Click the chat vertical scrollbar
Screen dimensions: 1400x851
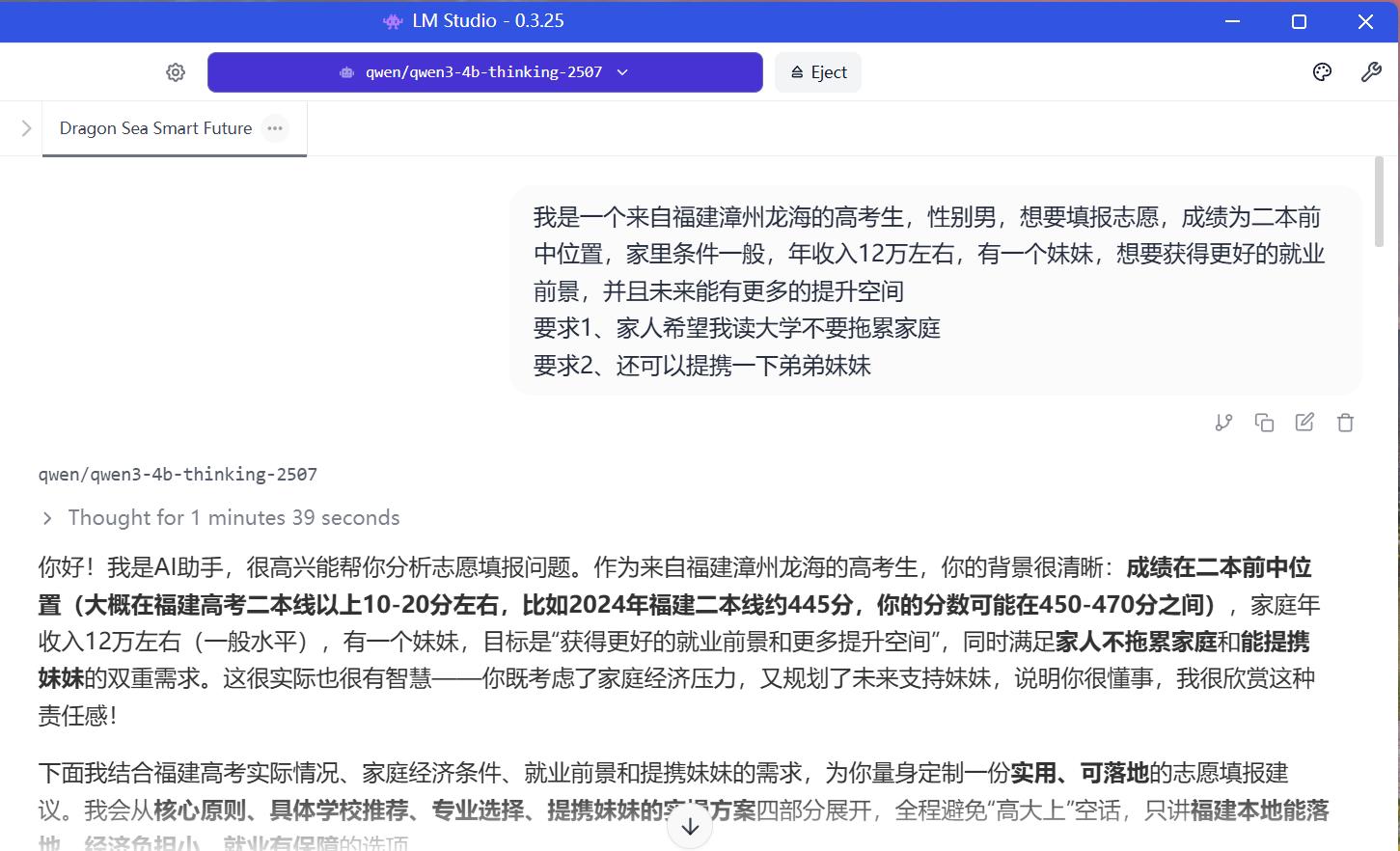click(1380, 201)
